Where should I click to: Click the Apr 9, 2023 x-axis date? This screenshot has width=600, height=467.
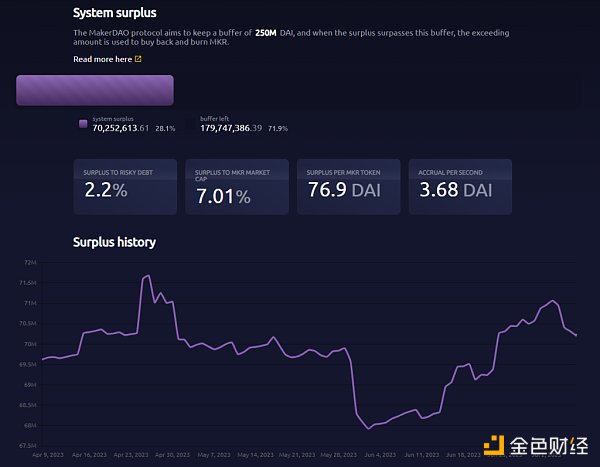(x=48, y=455)
